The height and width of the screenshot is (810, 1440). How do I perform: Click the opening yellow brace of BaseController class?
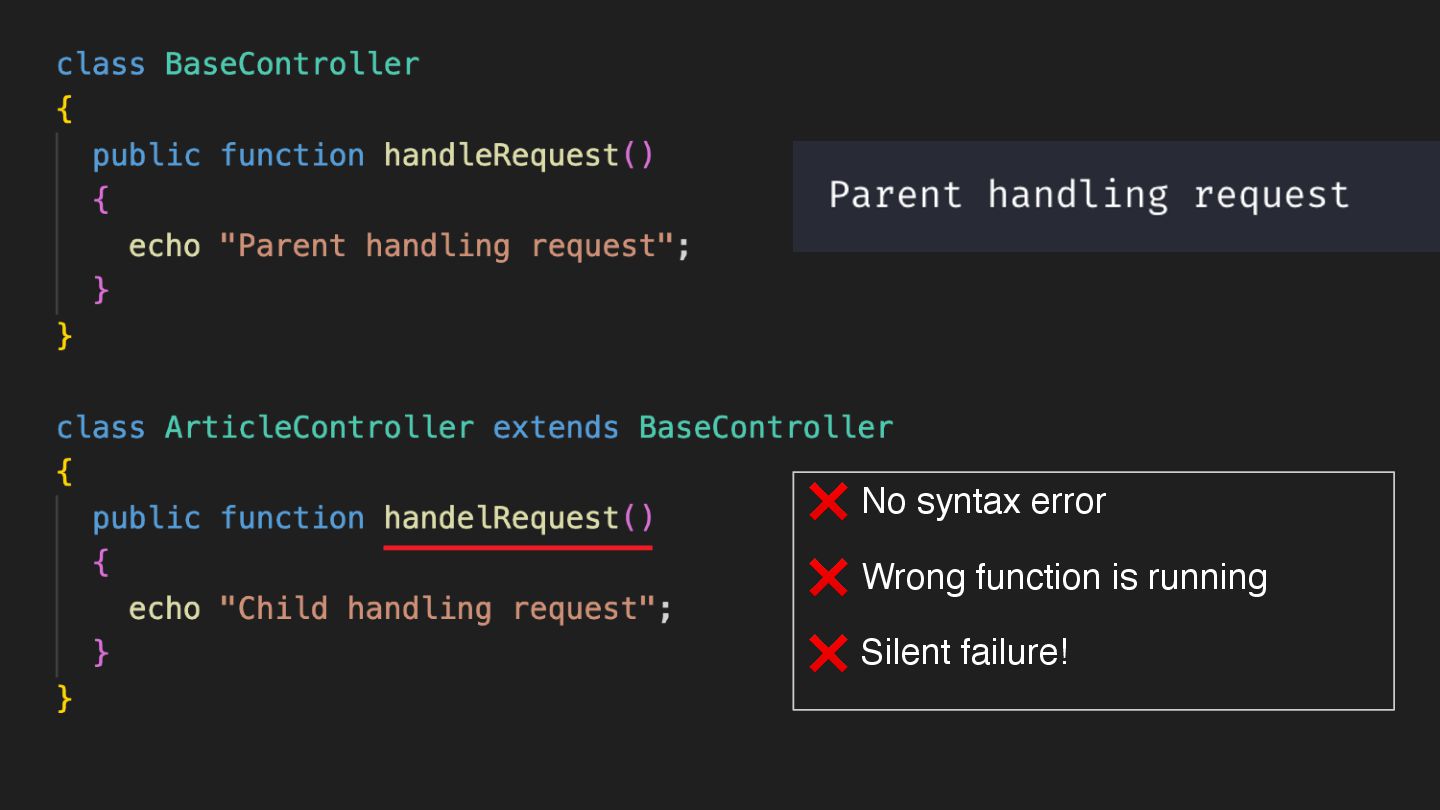(x=65, y=108)
